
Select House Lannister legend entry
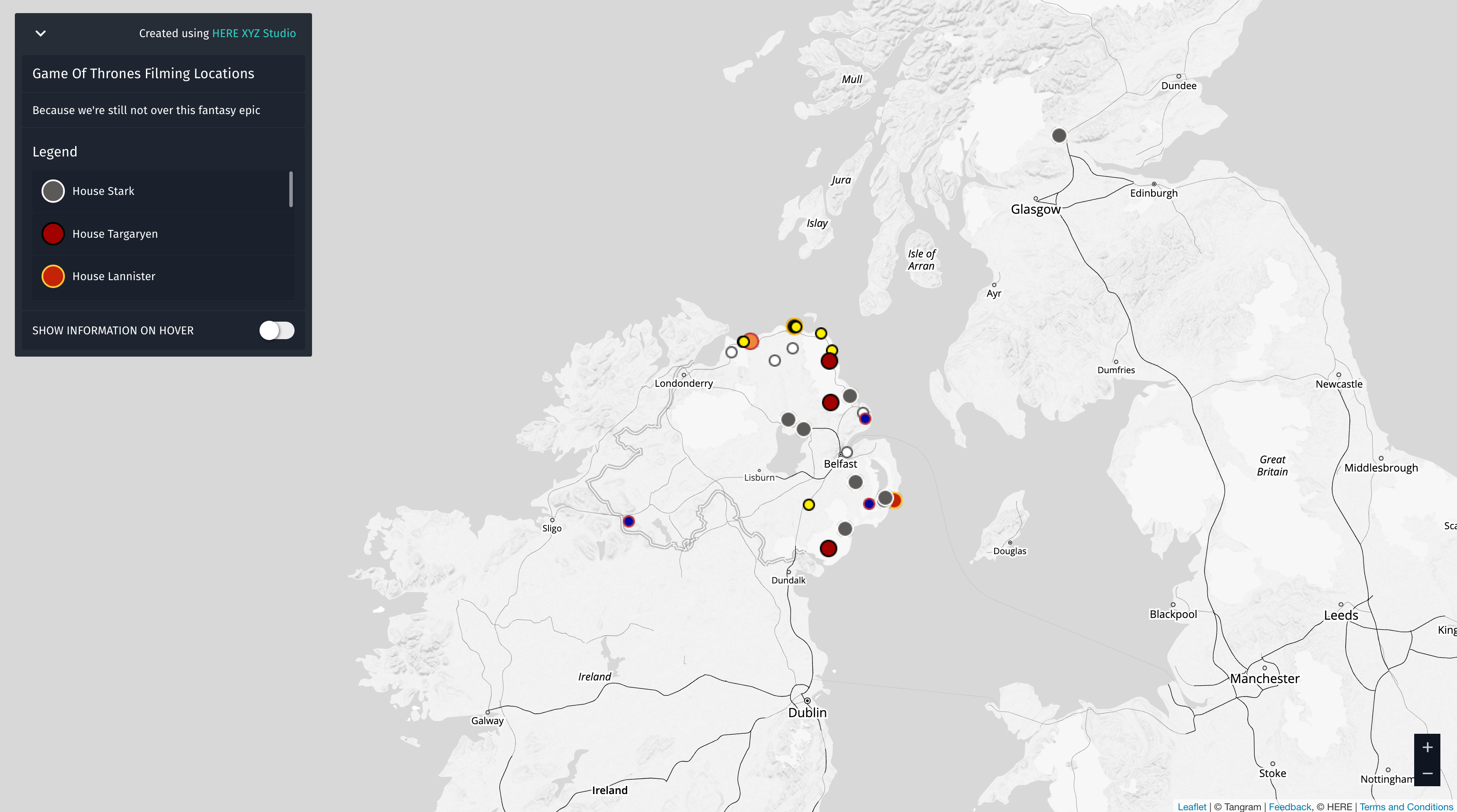click(x=163, y=276)
